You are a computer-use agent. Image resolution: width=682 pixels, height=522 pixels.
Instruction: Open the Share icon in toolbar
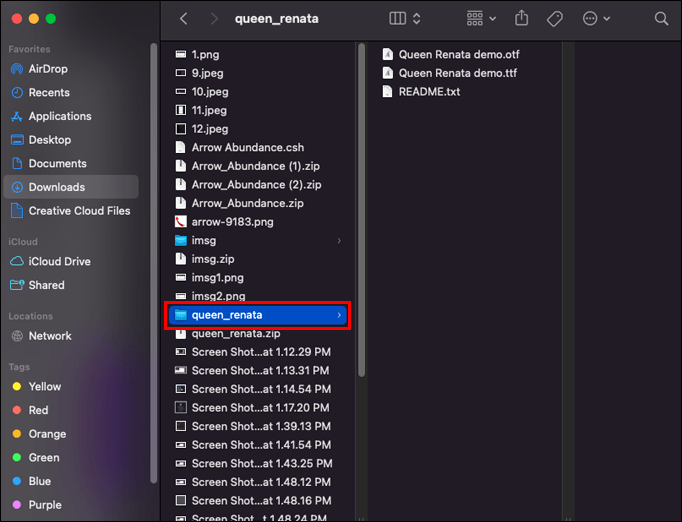521,19
